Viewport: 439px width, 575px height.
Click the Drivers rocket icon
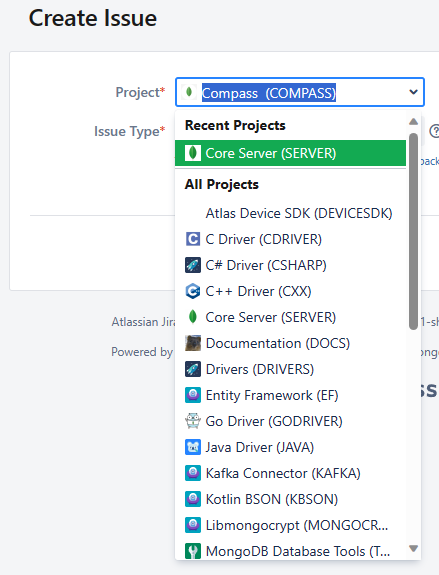[193, 370]
